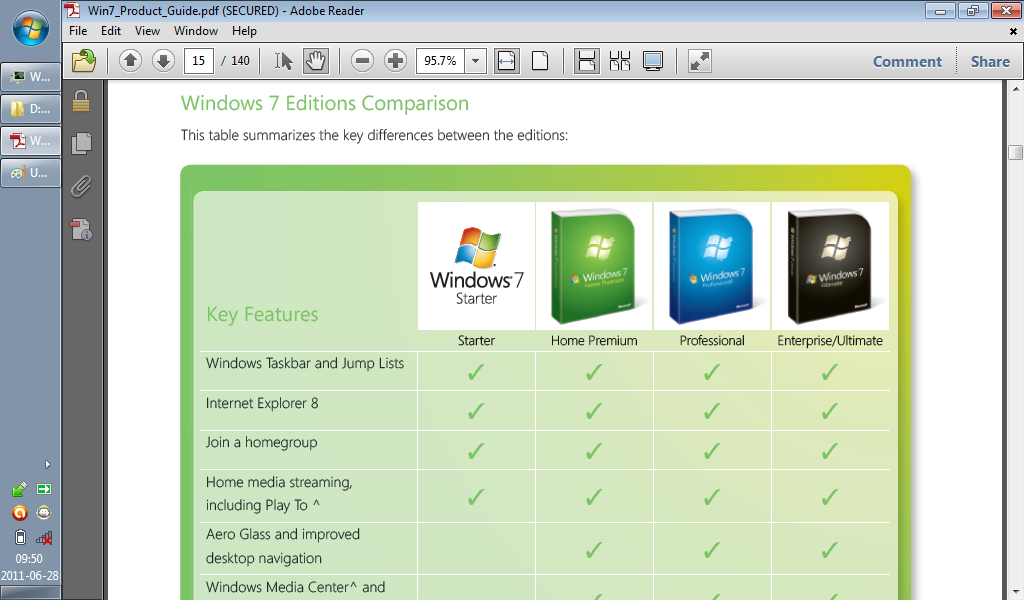Select the text Select tool cursor icon
1024x600 pixels.
283,61
